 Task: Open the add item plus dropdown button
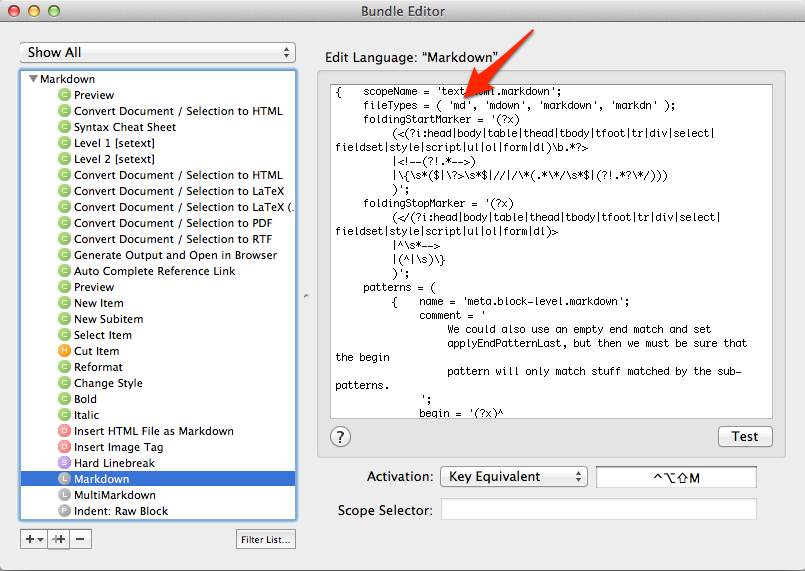[x=34, y=539]
